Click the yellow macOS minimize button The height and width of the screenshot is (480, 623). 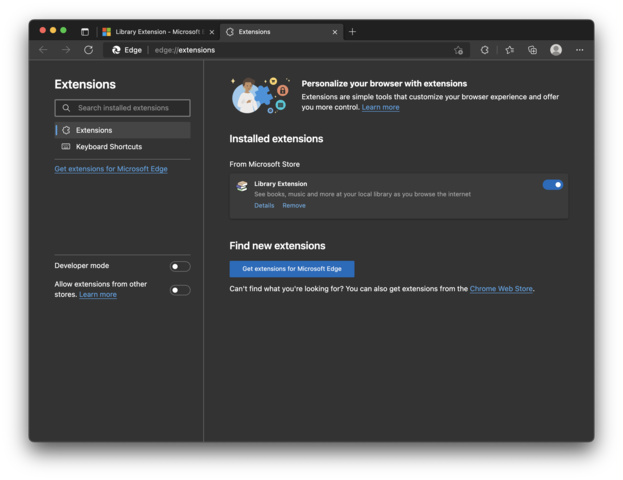click(53, 30)
